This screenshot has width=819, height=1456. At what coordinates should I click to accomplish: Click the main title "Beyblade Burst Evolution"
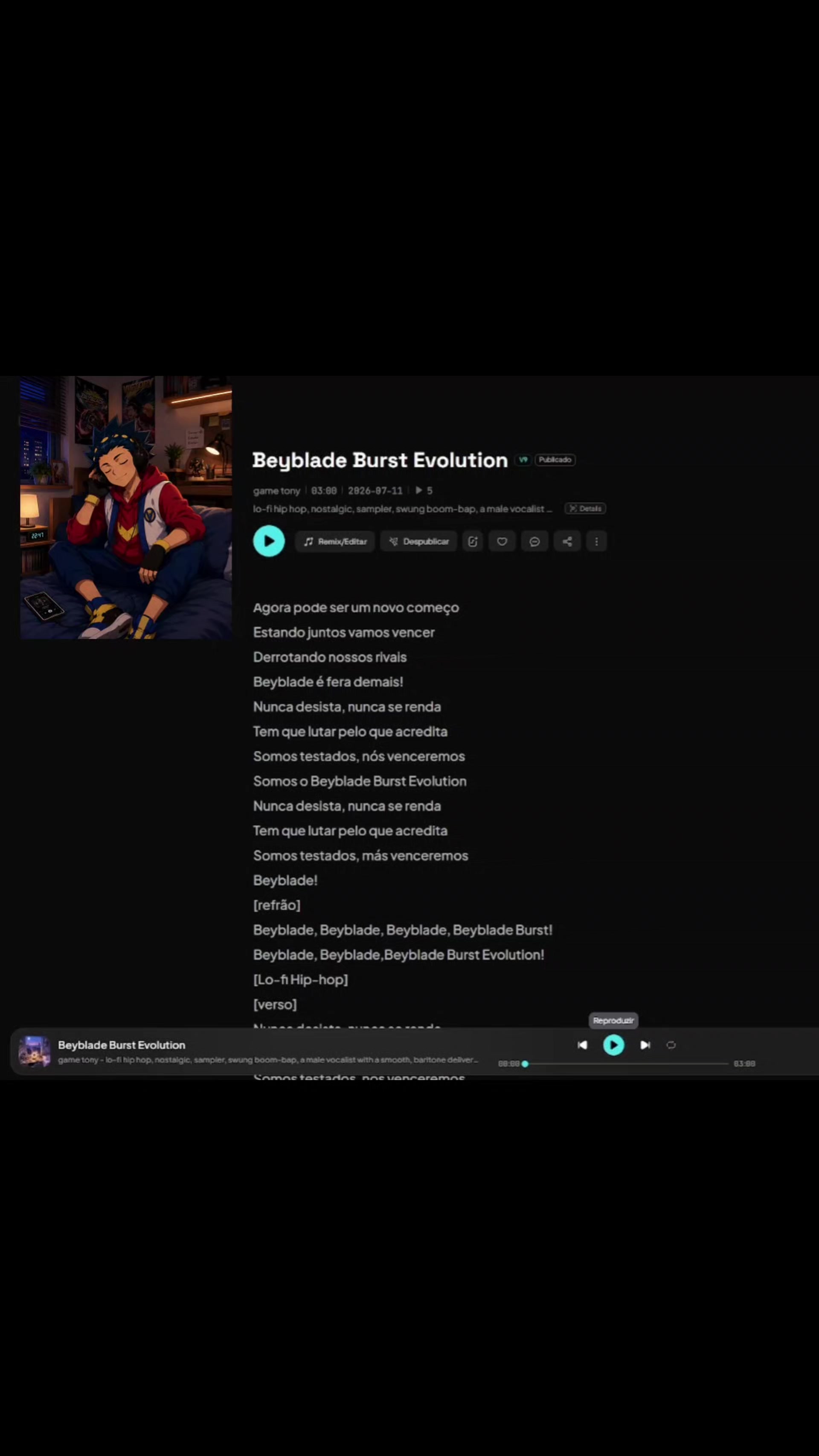380,460
